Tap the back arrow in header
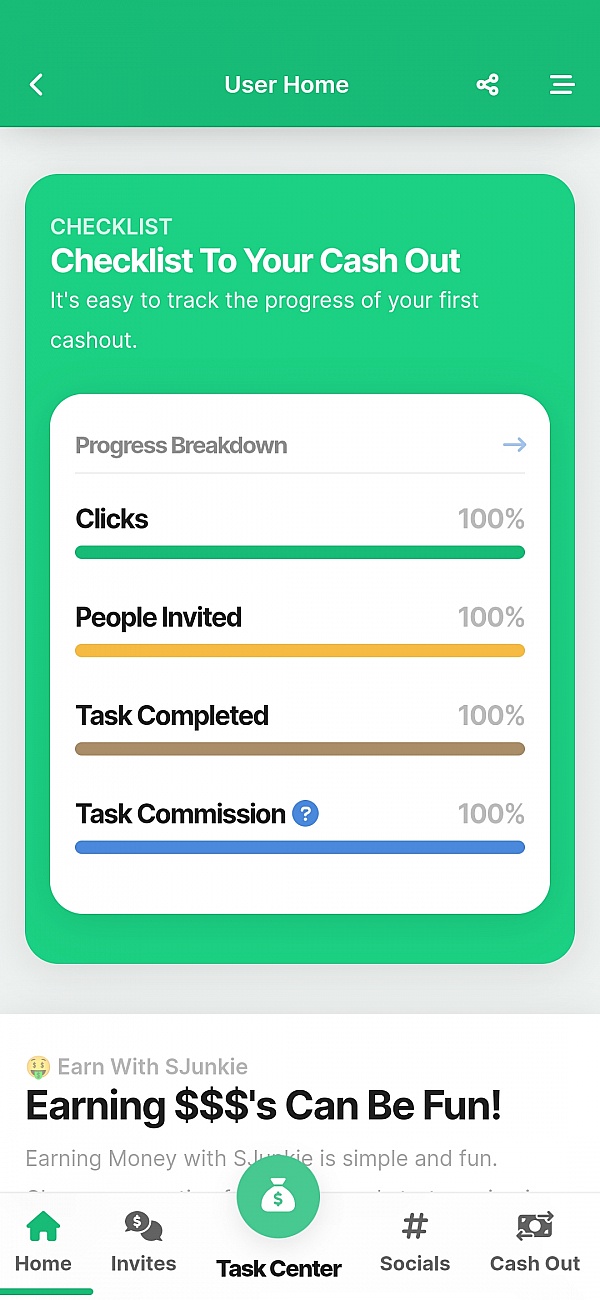Viewport: 600px width, 1300px height. pos(37,85)
